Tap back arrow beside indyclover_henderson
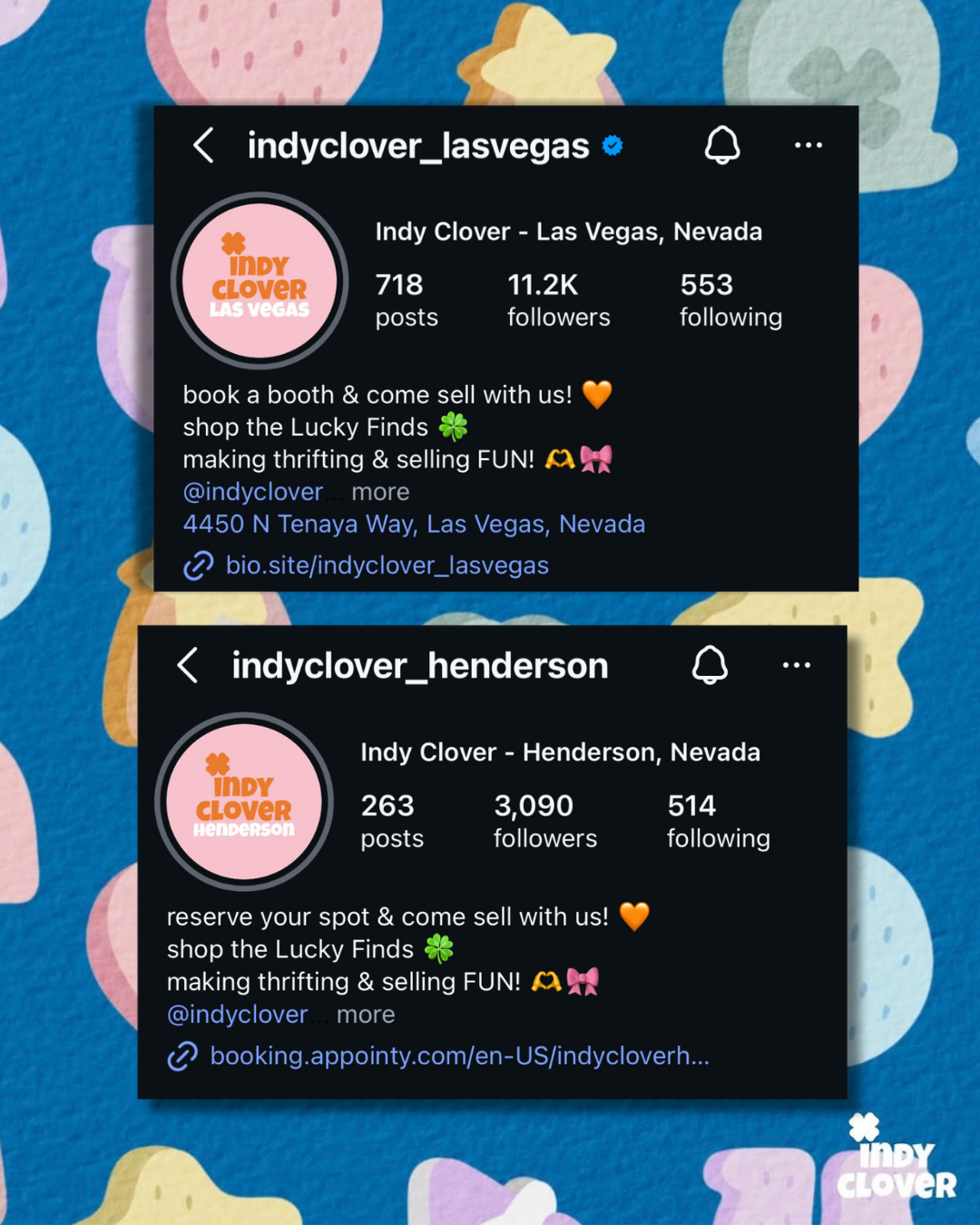Viewport: 980px width, 1225px height. pyautogui.click(x=188, y=665)
